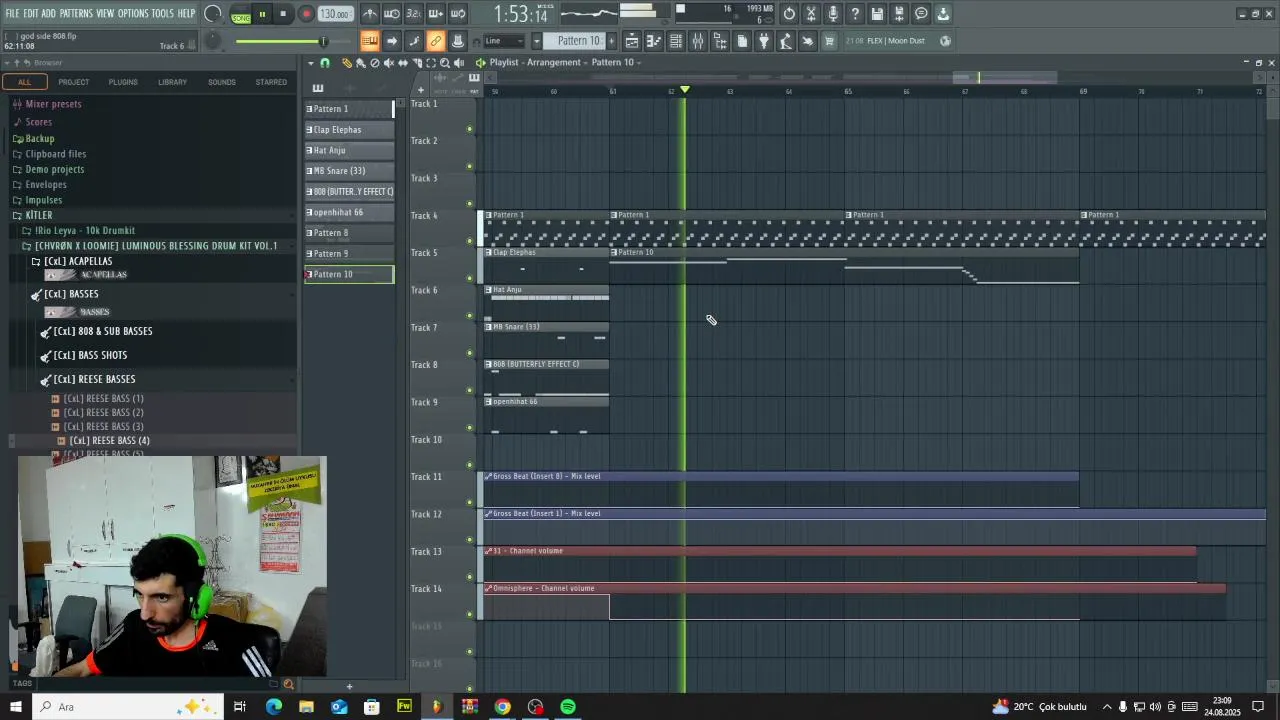Viewport: 1280px width, 720px height.
Task: Open the undo history icon
Action: 789,14
